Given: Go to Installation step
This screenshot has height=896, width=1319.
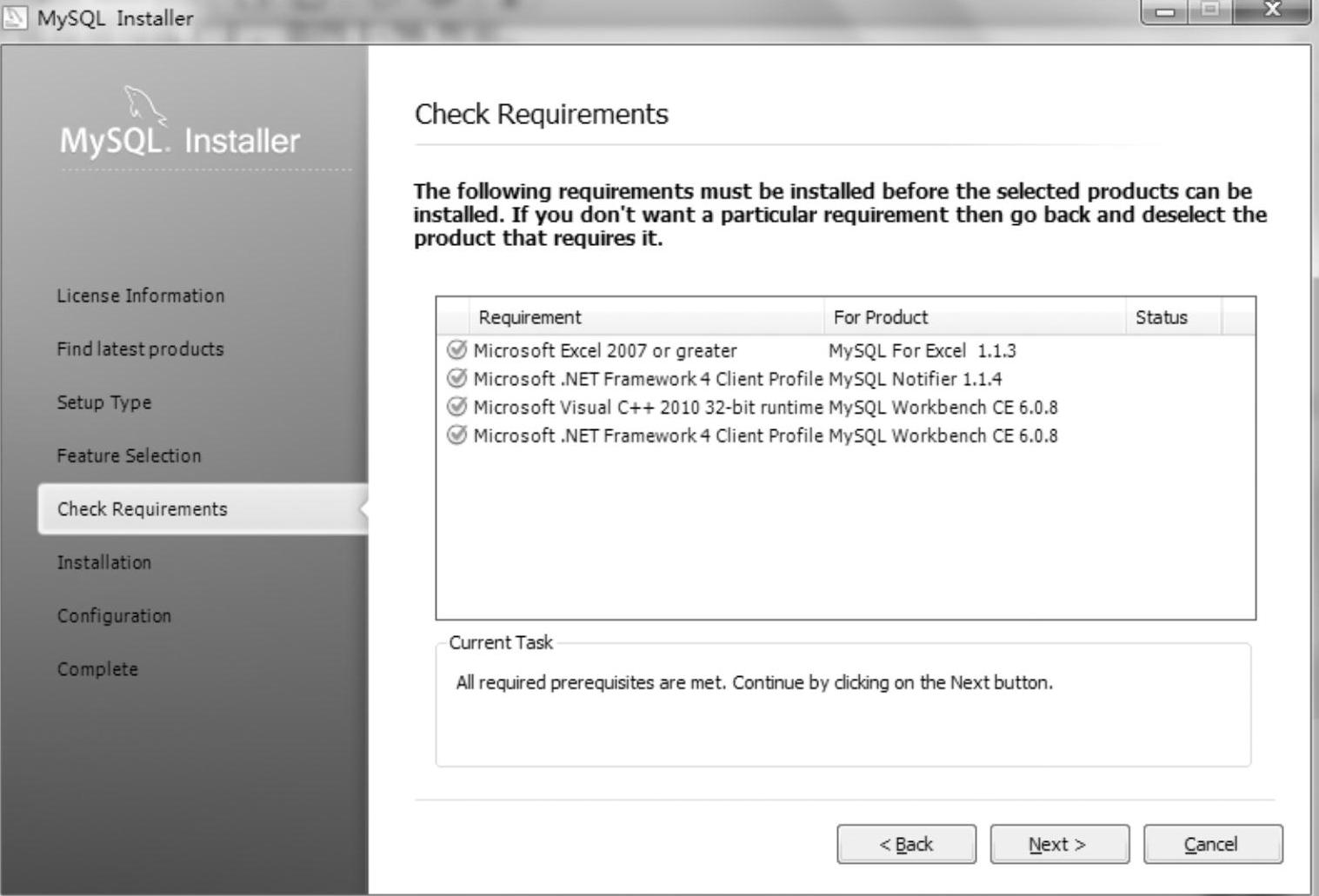Looking at the screenshot, I should (104, 562).
